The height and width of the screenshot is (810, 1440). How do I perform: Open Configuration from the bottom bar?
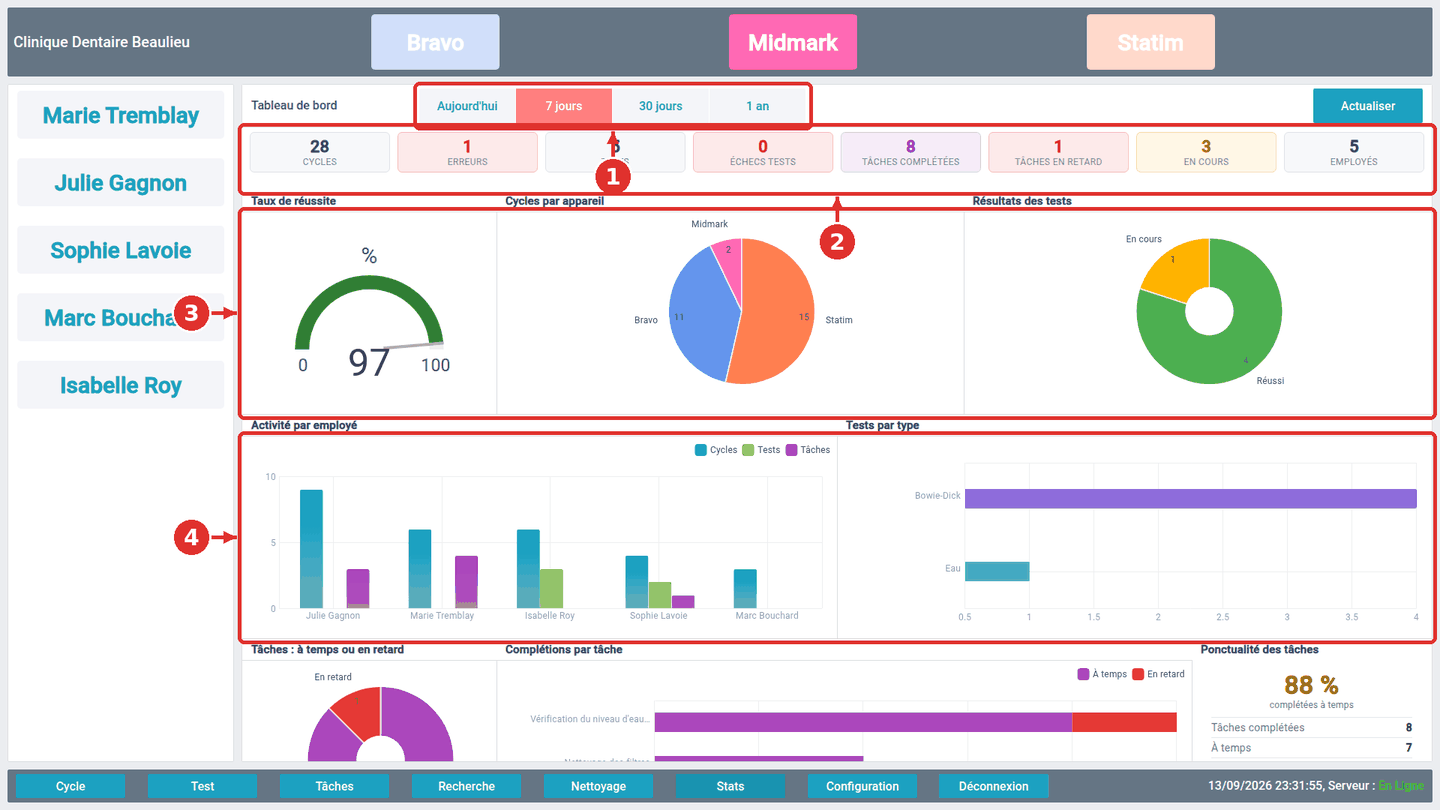[x=863, y=786]
